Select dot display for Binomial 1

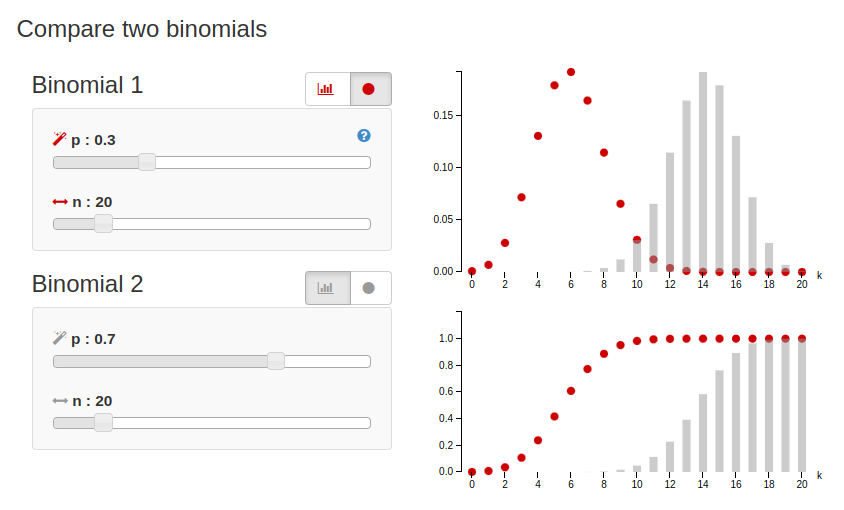click(x=369, y=89)
